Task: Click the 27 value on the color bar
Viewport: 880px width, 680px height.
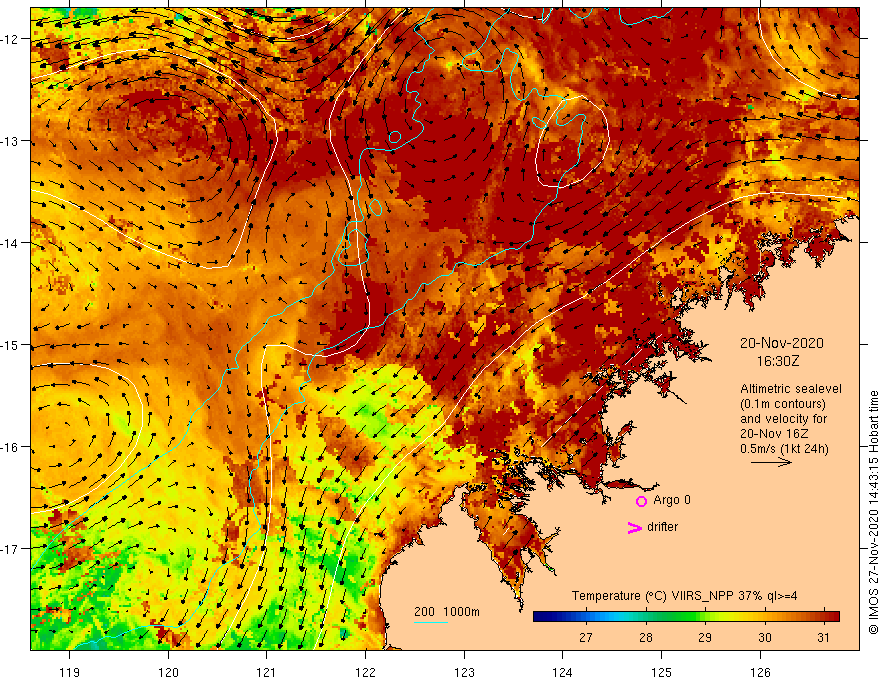Action: pos(586,637)
